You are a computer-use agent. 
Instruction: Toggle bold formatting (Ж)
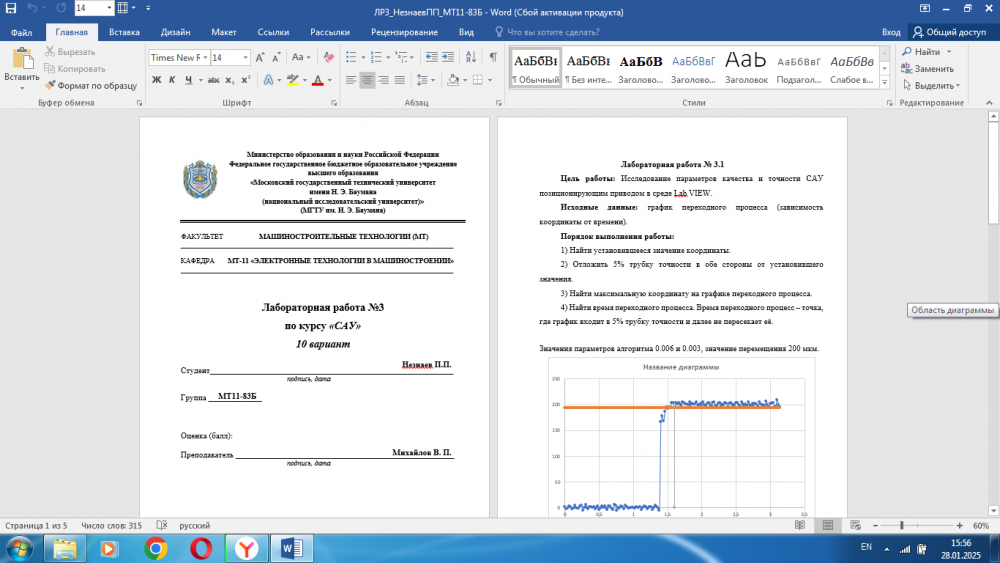[157, 80]
